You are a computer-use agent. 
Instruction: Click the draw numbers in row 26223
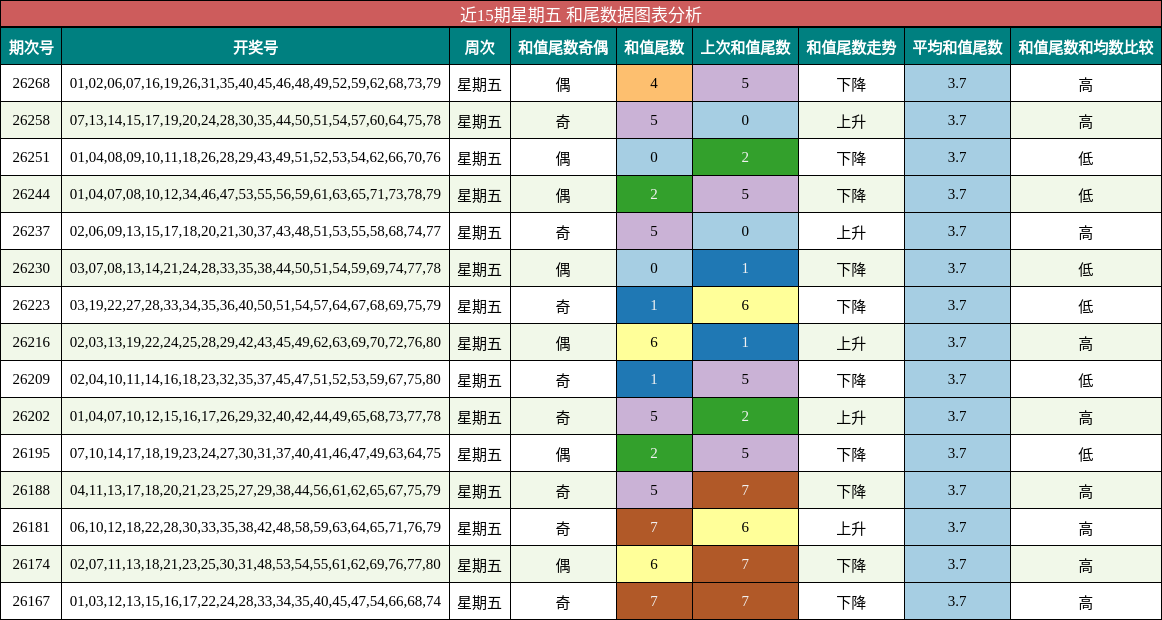(x=256, y=306)
